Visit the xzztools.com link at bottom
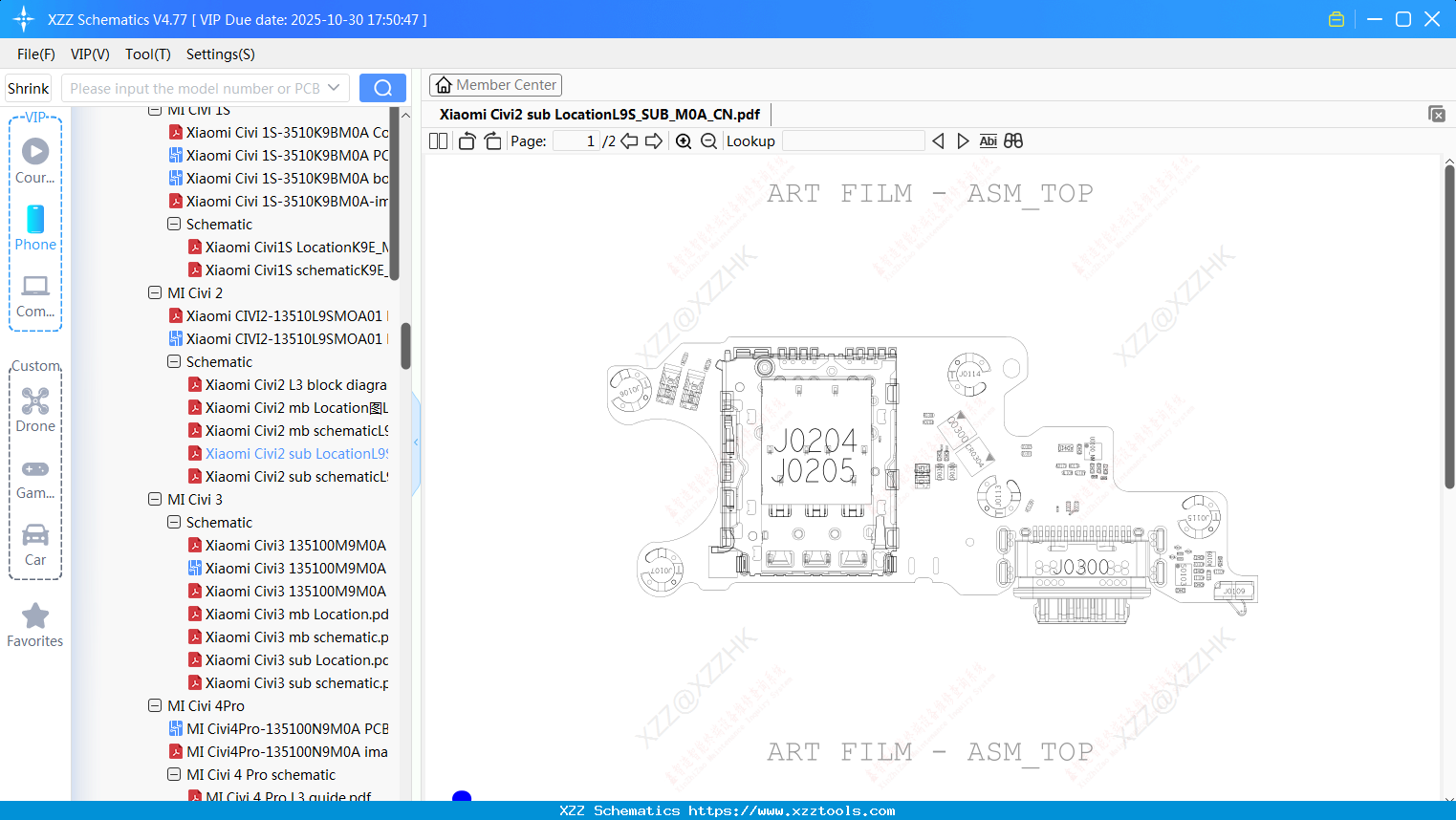1456x820 pixels. [x=728, y=809]
